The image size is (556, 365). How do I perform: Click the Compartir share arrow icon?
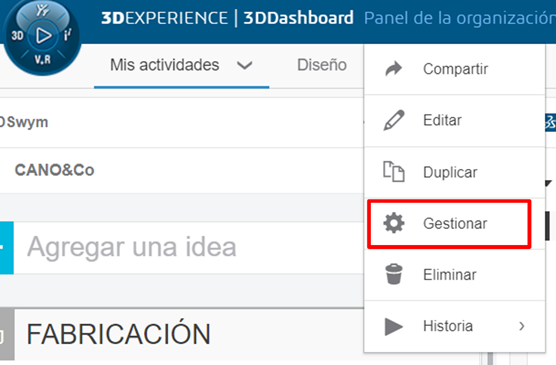(394, 69)
